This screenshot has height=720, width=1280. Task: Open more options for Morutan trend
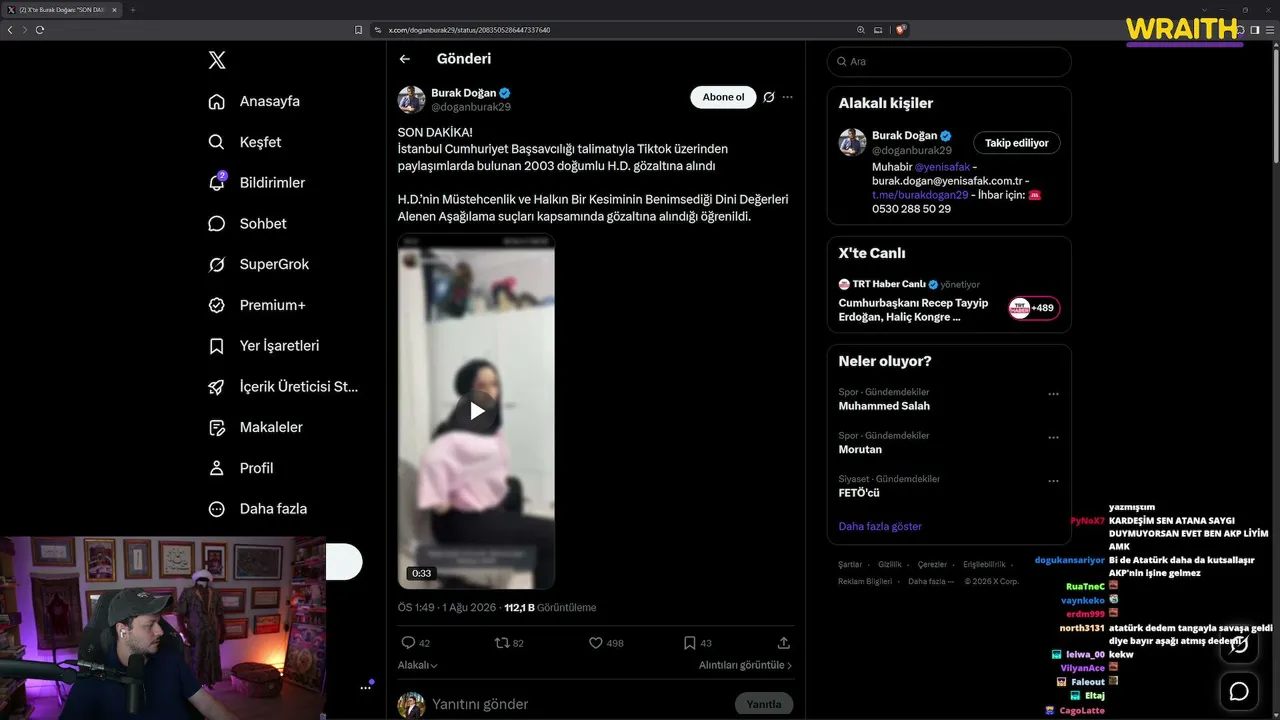click(x=1053, y=437)
